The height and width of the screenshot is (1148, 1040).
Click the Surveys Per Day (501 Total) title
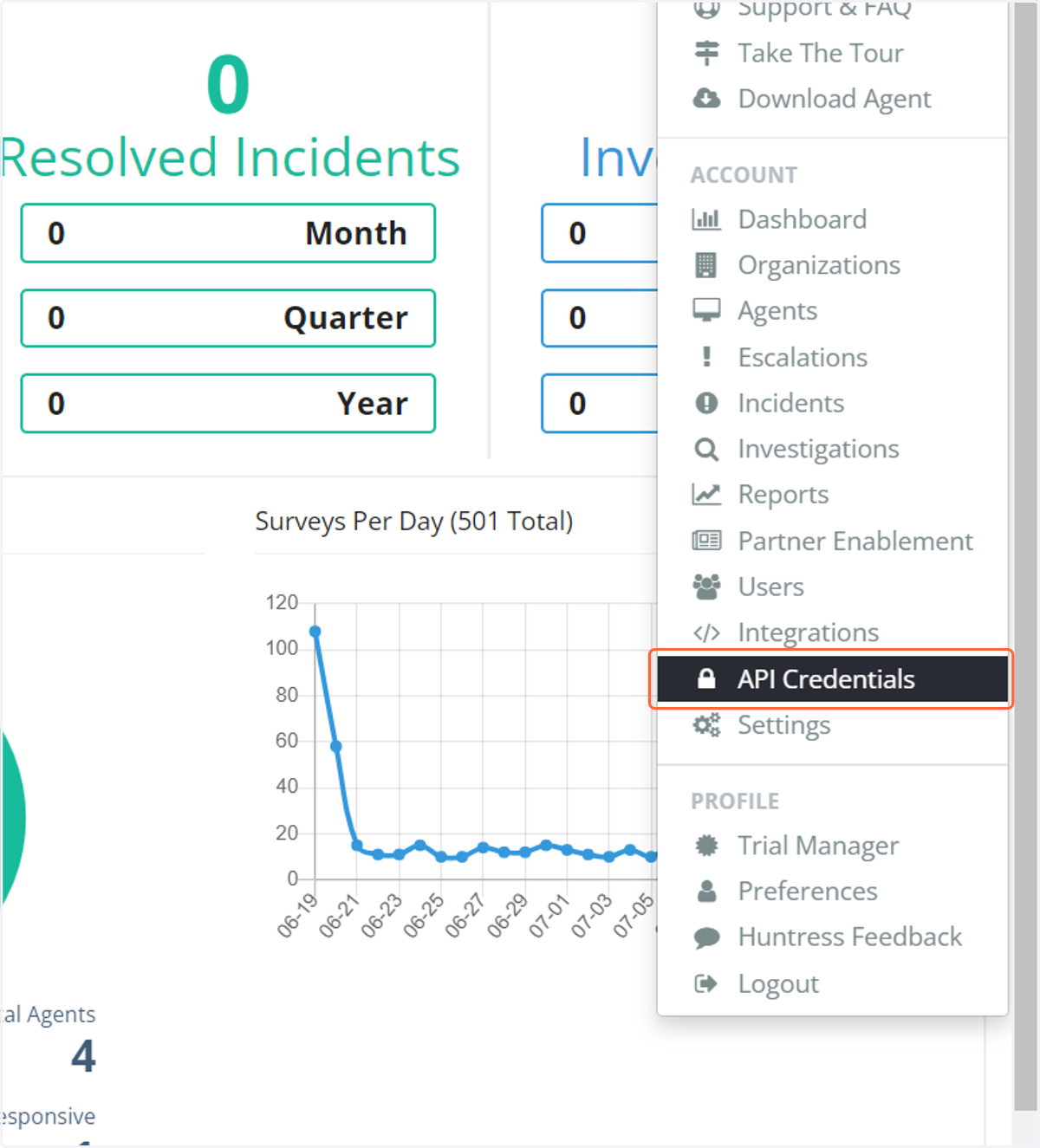point(414,522)
